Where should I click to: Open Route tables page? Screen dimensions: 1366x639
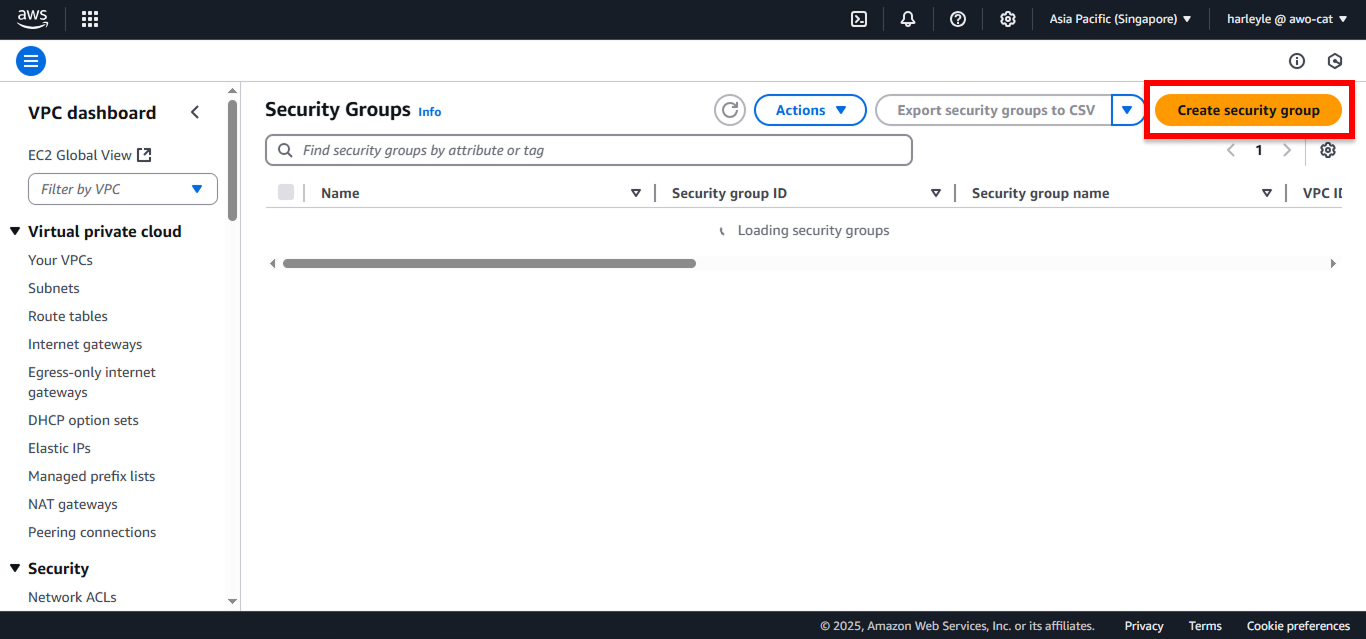(68, 316)
